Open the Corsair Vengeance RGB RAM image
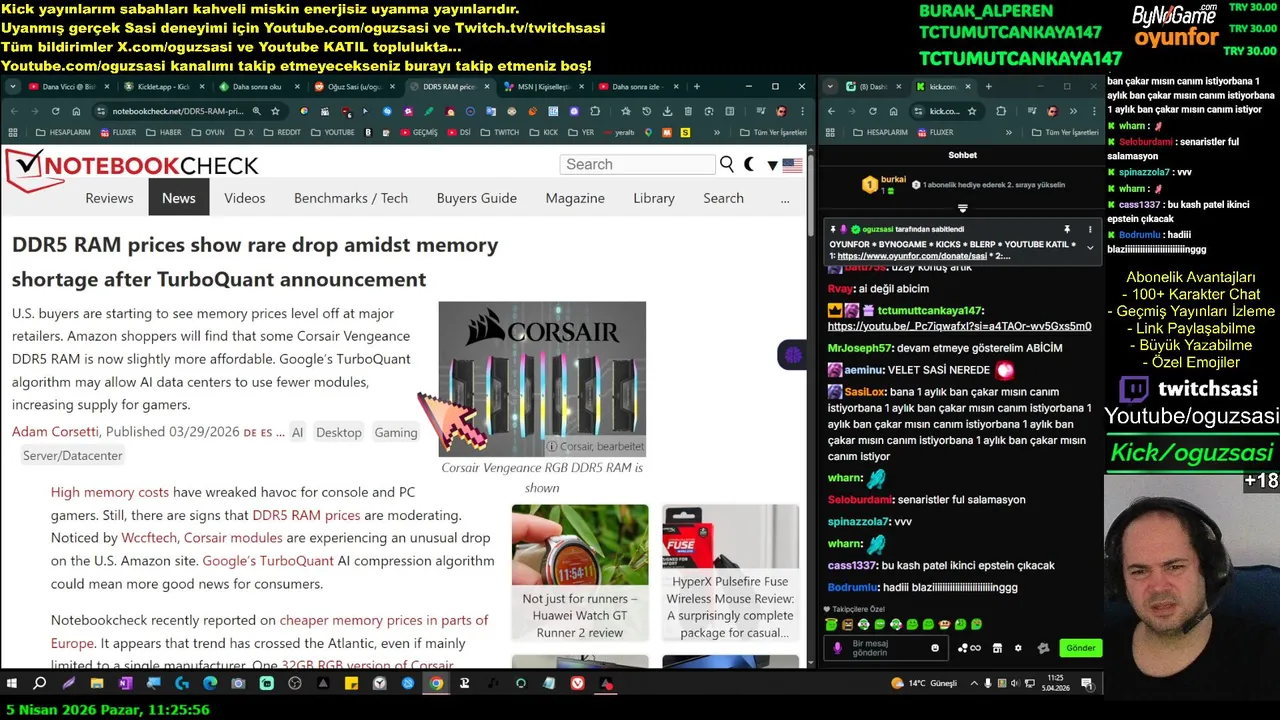Viewport: 1280px width, 720px height. pyautogui.click(x=542, y=379)
